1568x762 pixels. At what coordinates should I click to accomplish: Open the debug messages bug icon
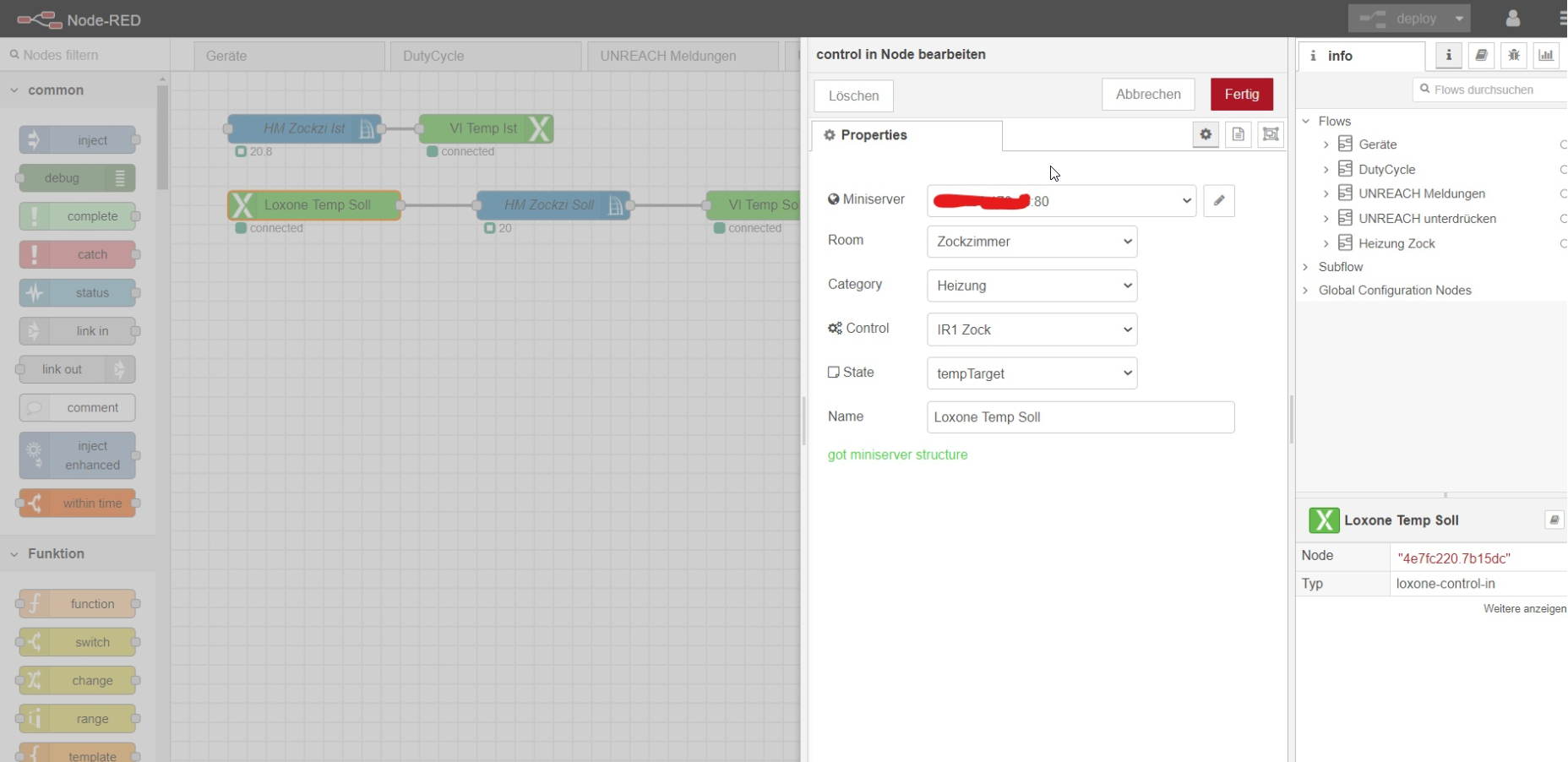[1514, 56]
